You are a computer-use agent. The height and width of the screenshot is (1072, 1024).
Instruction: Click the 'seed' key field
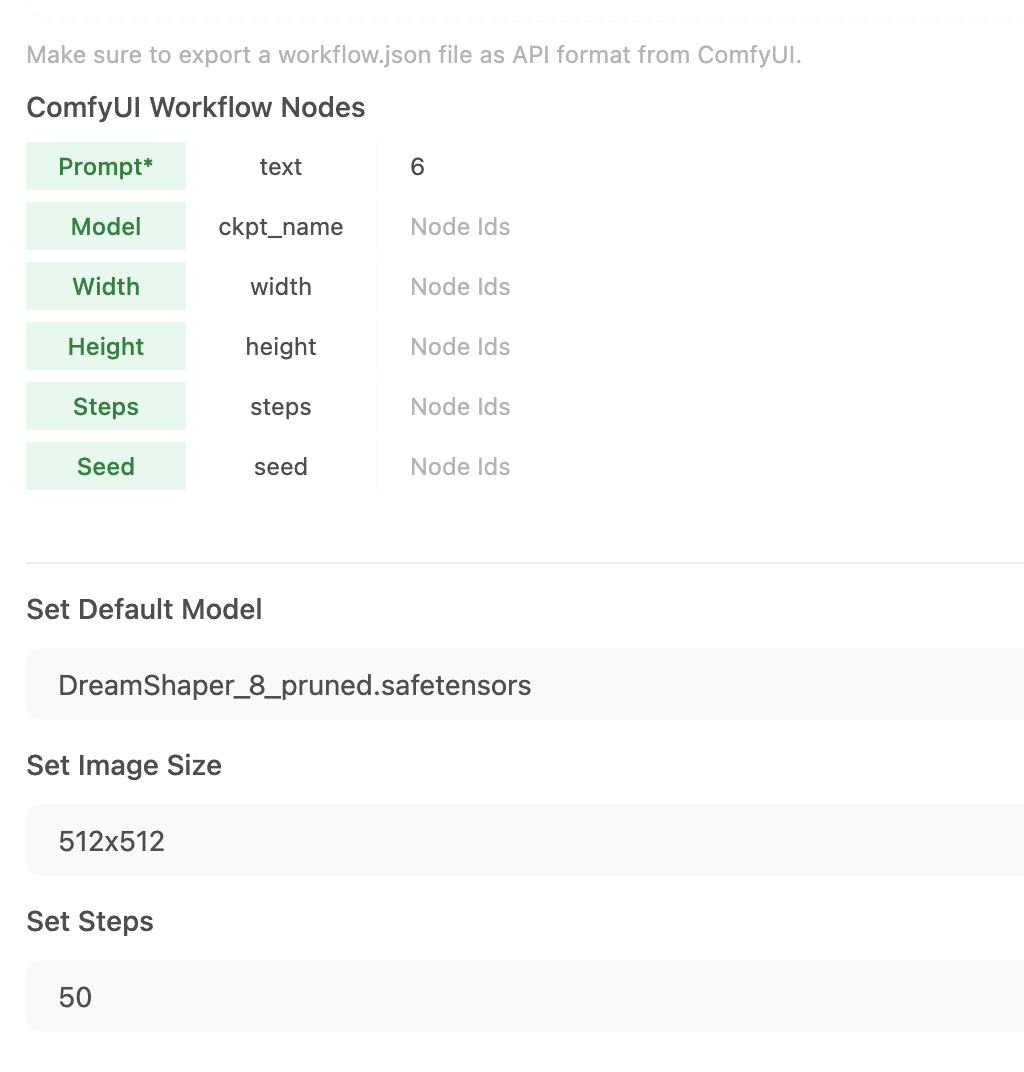pyautogui.click(x=281, y=467)
